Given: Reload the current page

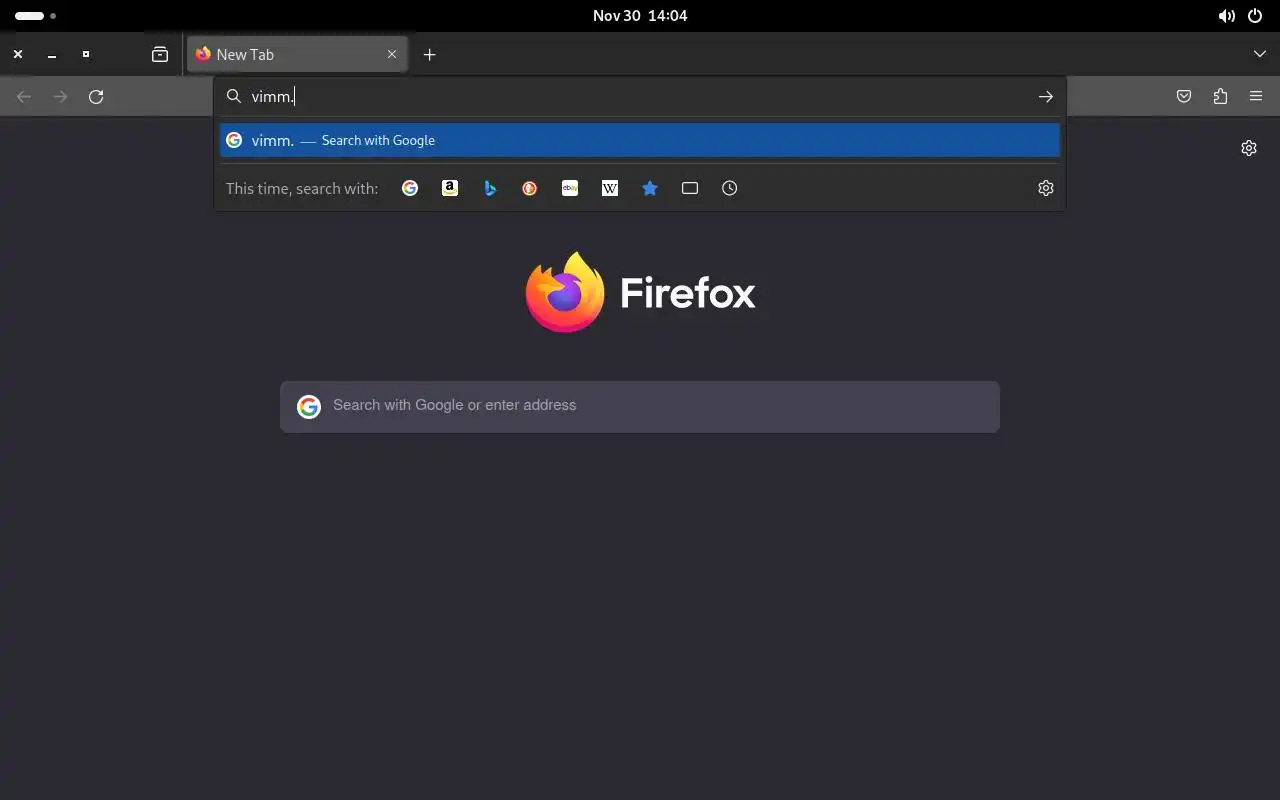Looking at the screenshot, I should pyautogui.click(x=96, y=97).
